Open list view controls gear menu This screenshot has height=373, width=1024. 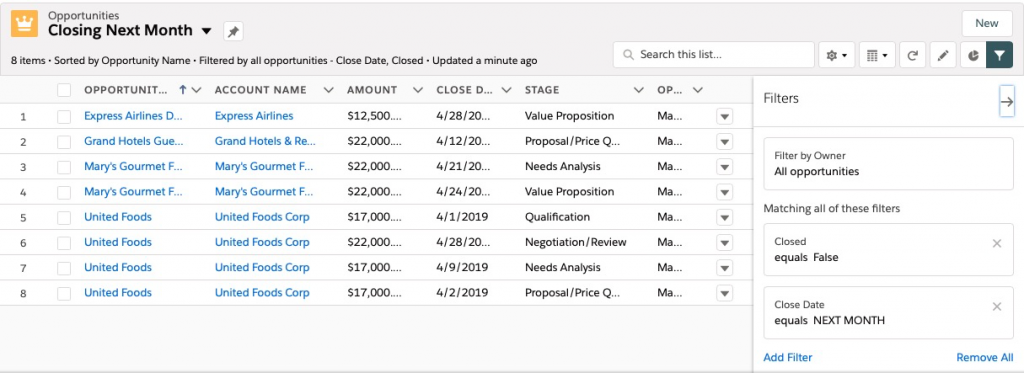point(837,56)
